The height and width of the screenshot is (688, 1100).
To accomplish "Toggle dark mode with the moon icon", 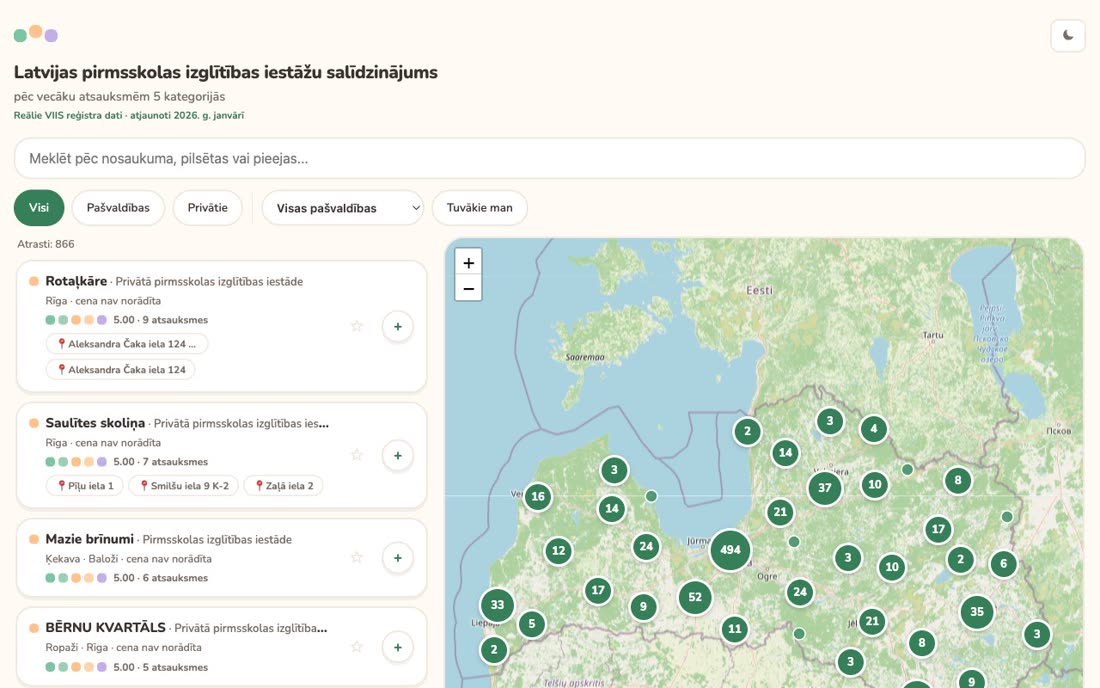I will [x=1068, y=35].
